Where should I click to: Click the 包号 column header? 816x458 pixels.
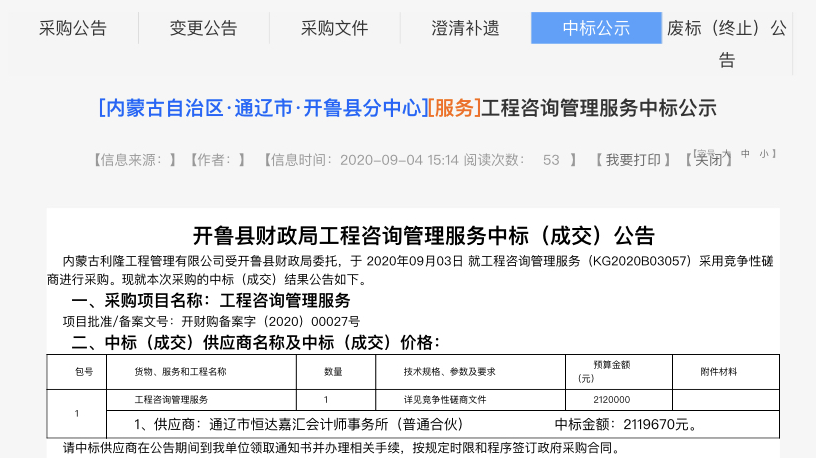(x=84, y=371)
